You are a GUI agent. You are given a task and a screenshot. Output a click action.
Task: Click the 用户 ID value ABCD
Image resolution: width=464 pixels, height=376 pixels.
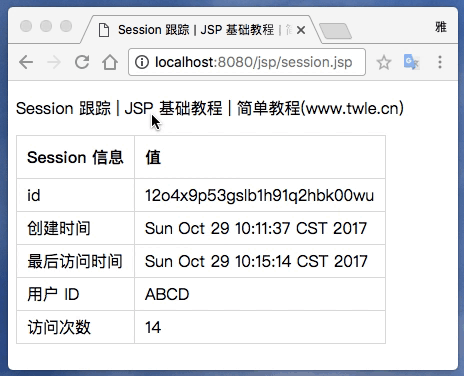click(167, 294)
